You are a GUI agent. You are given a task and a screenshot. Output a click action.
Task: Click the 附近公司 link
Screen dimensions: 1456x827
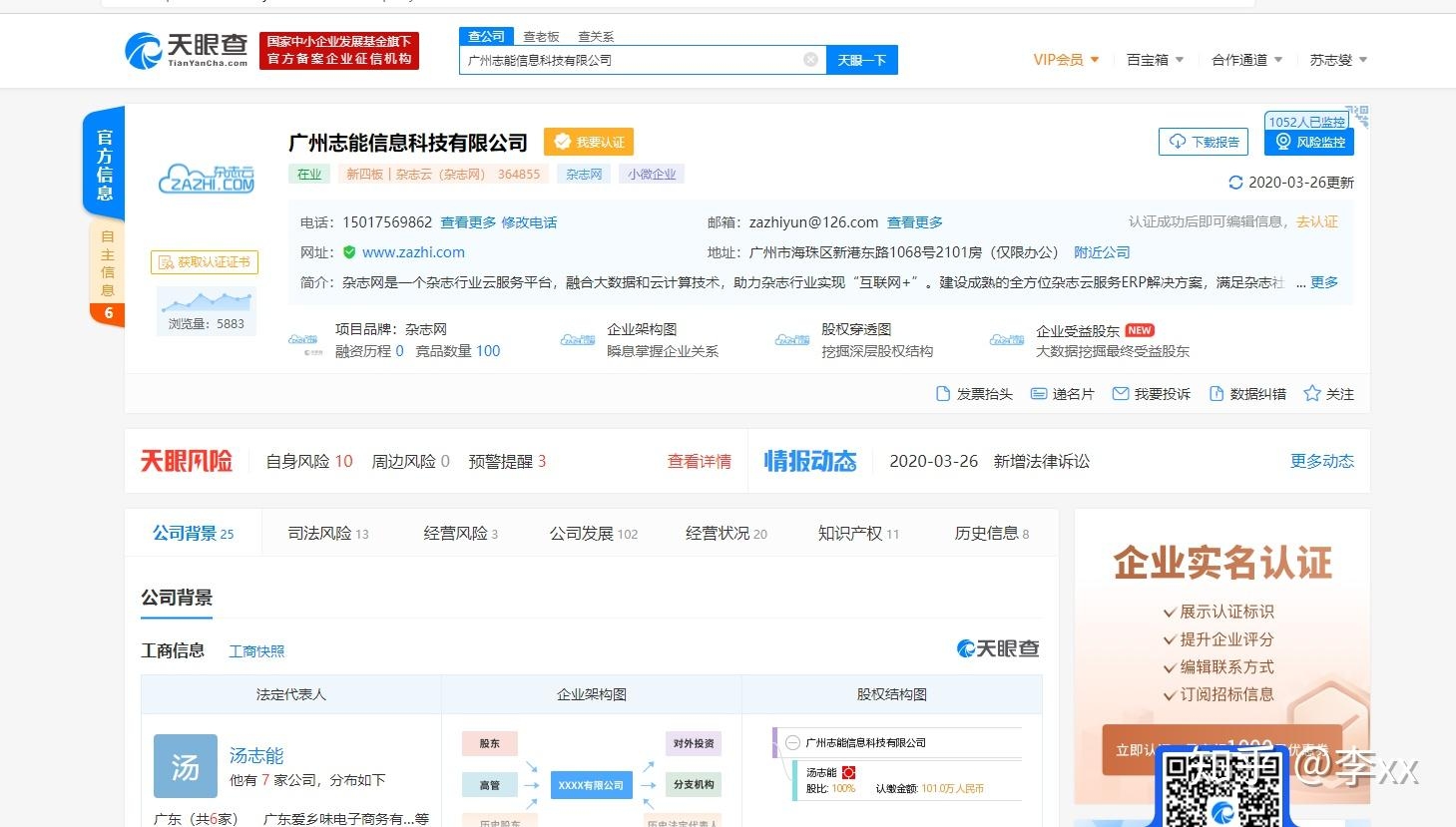point(1102,252)
